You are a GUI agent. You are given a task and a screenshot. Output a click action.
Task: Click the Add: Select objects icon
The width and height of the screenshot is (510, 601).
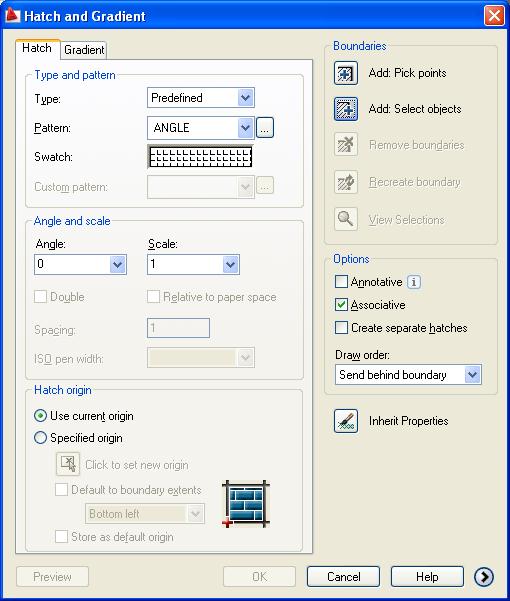346,109
